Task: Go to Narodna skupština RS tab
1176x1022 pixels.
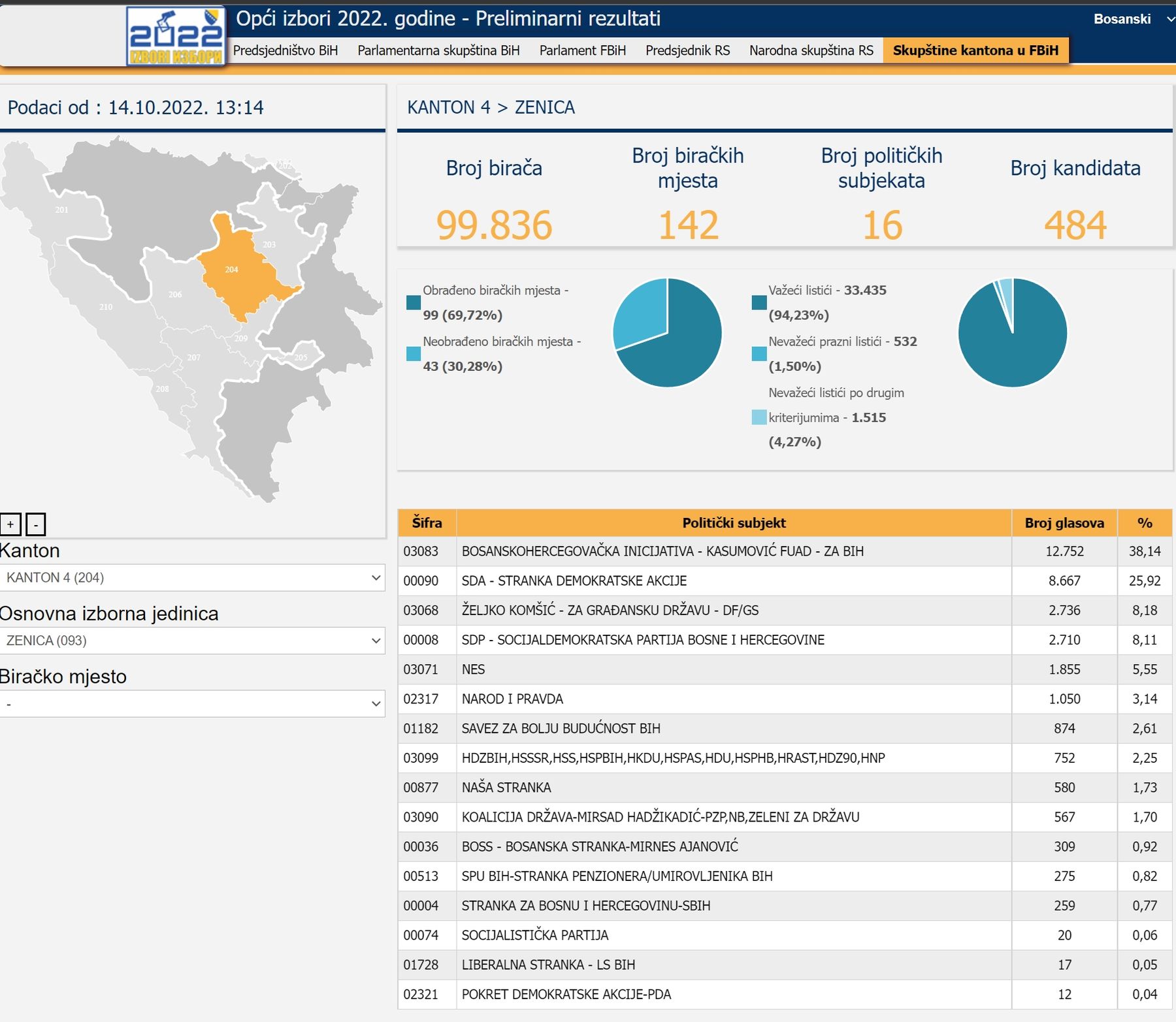Action: click(x=811, y=50)
